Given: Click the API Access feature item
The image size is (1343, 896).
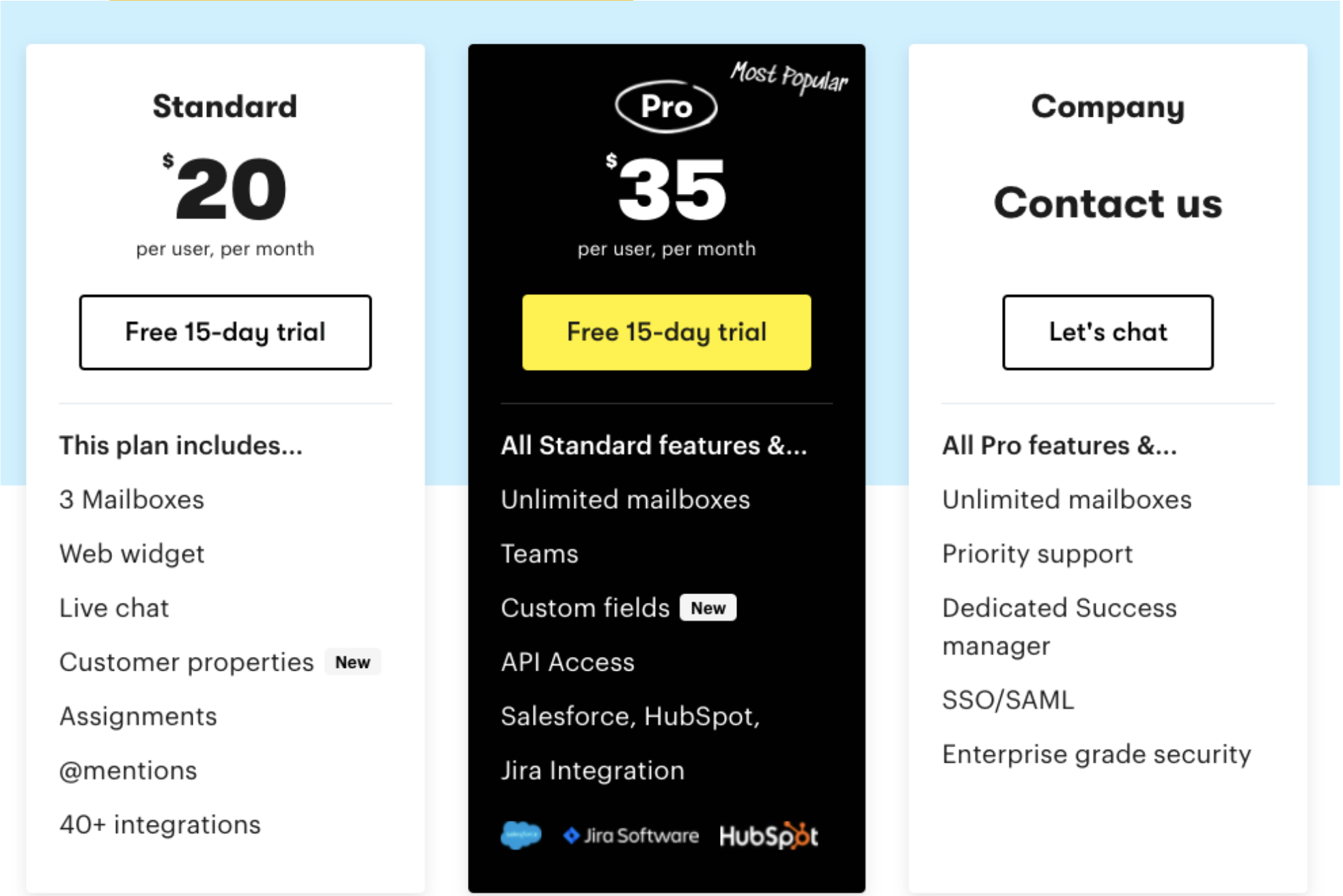Looking at the screenshot, I should tap(568, 662).
